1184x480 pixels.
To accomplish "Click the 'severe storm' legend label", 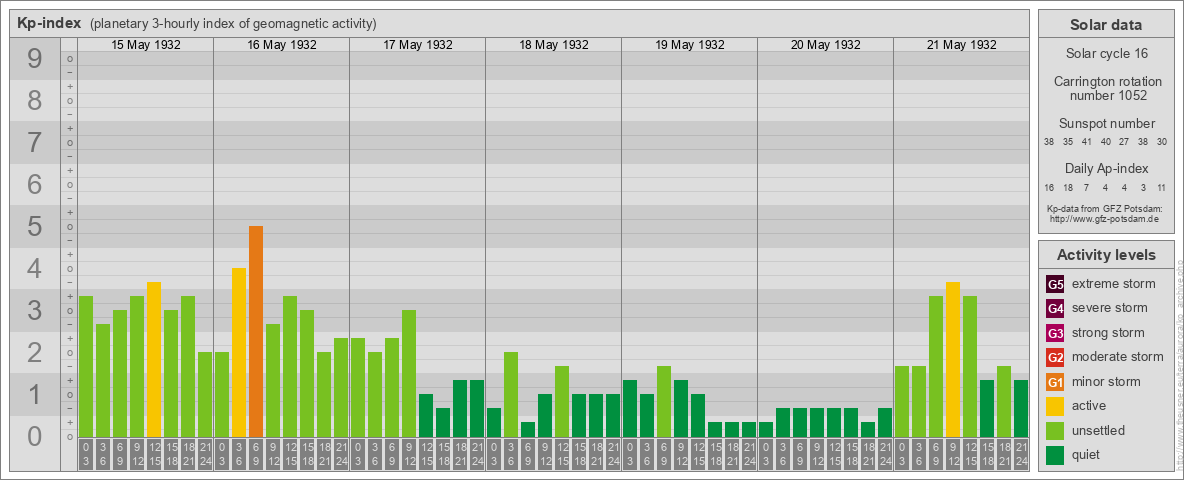I will pos(1110,308).
